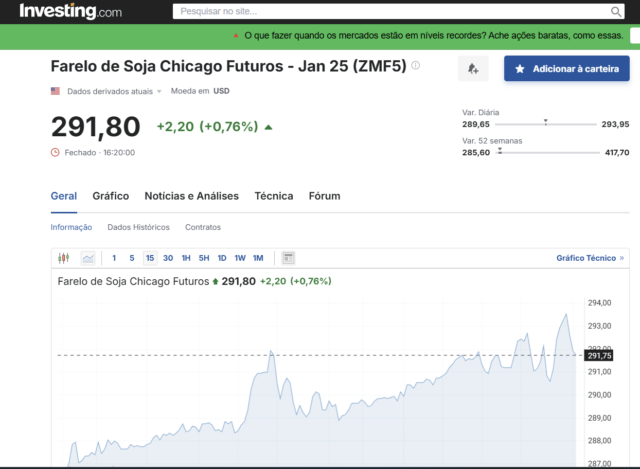Open the Gráfico Técnico link
640x469 pixels.
point(590,258)
